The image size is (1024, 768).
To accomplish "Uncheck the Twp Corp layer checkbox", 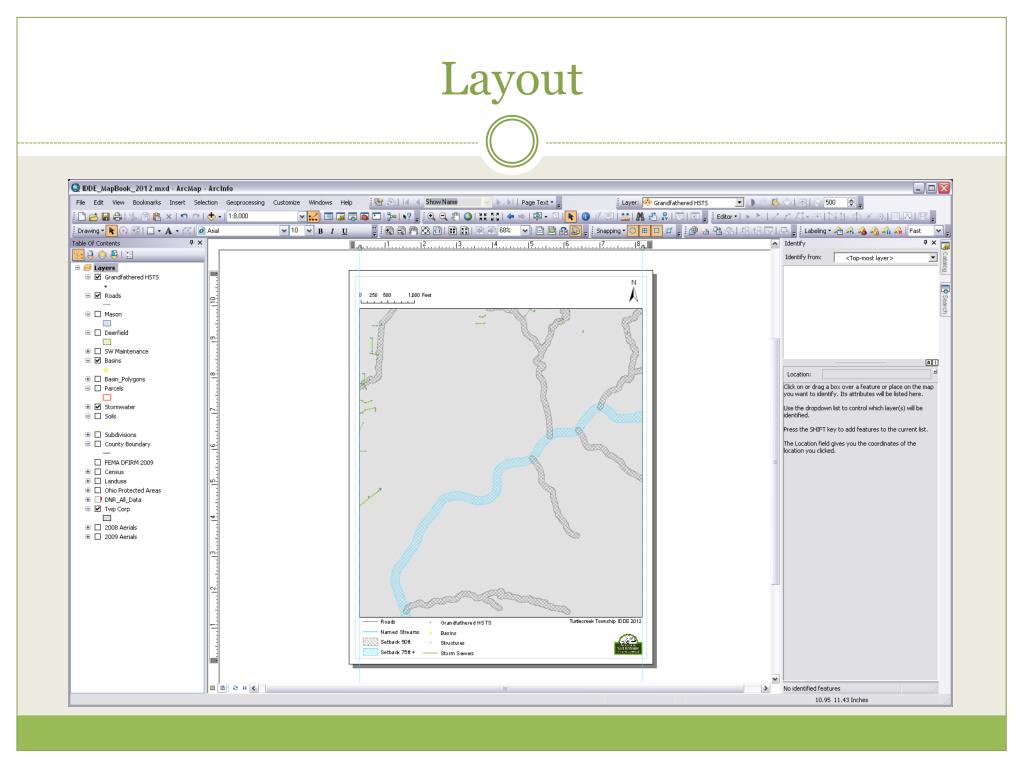I will pos(98,509).
